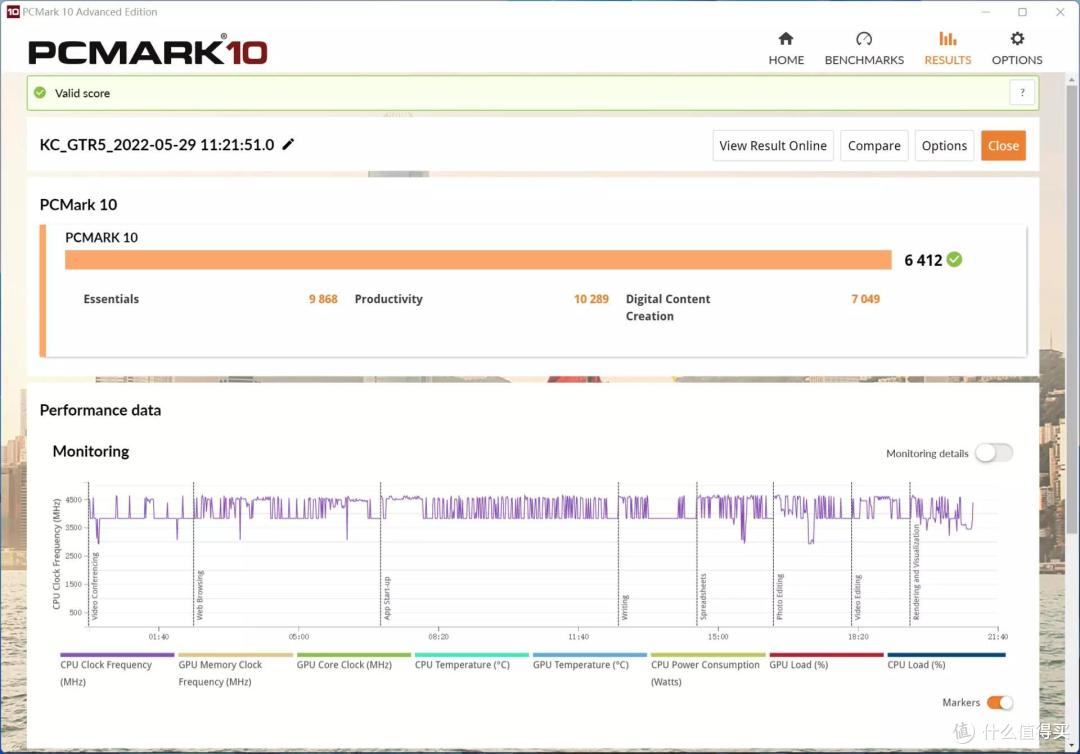
Task: Minimize the PCMark 10 window
Action: click(986, 12)
